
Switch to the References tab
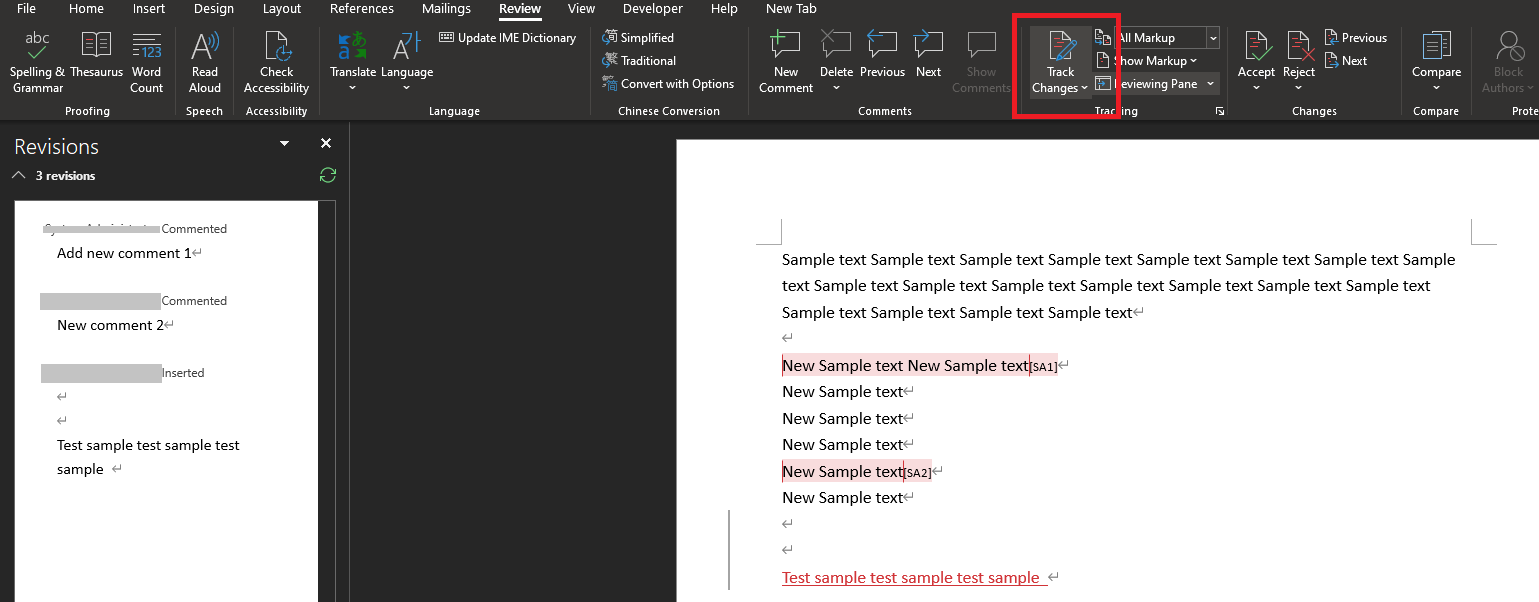click(x=362, y=9)
